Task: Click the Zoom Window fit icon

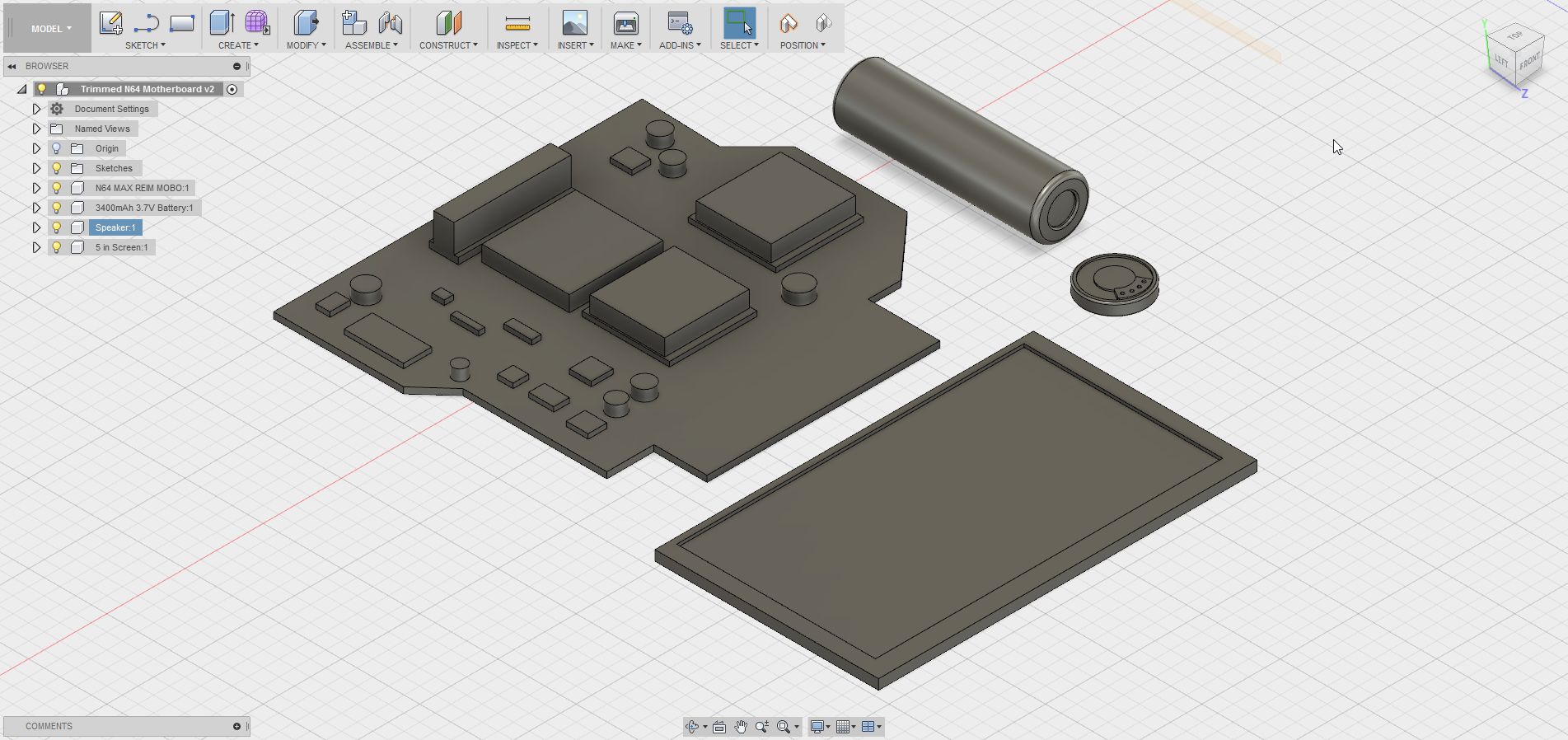Action: click(x=784, y=727)
